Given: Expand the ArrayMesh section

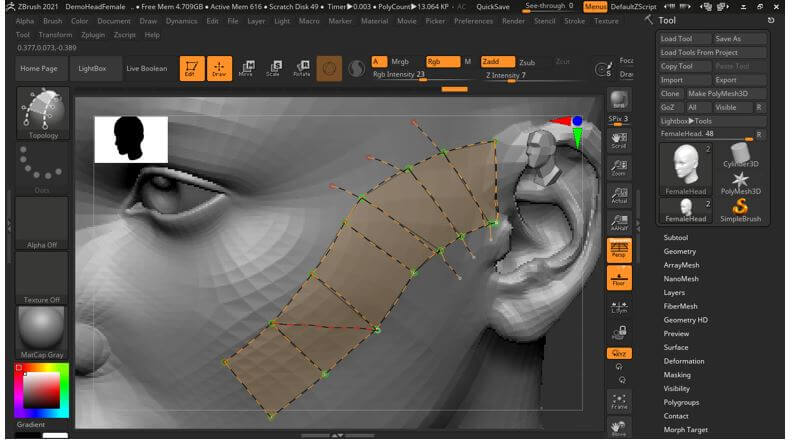Looking at the screenshot, I should 681,265.
